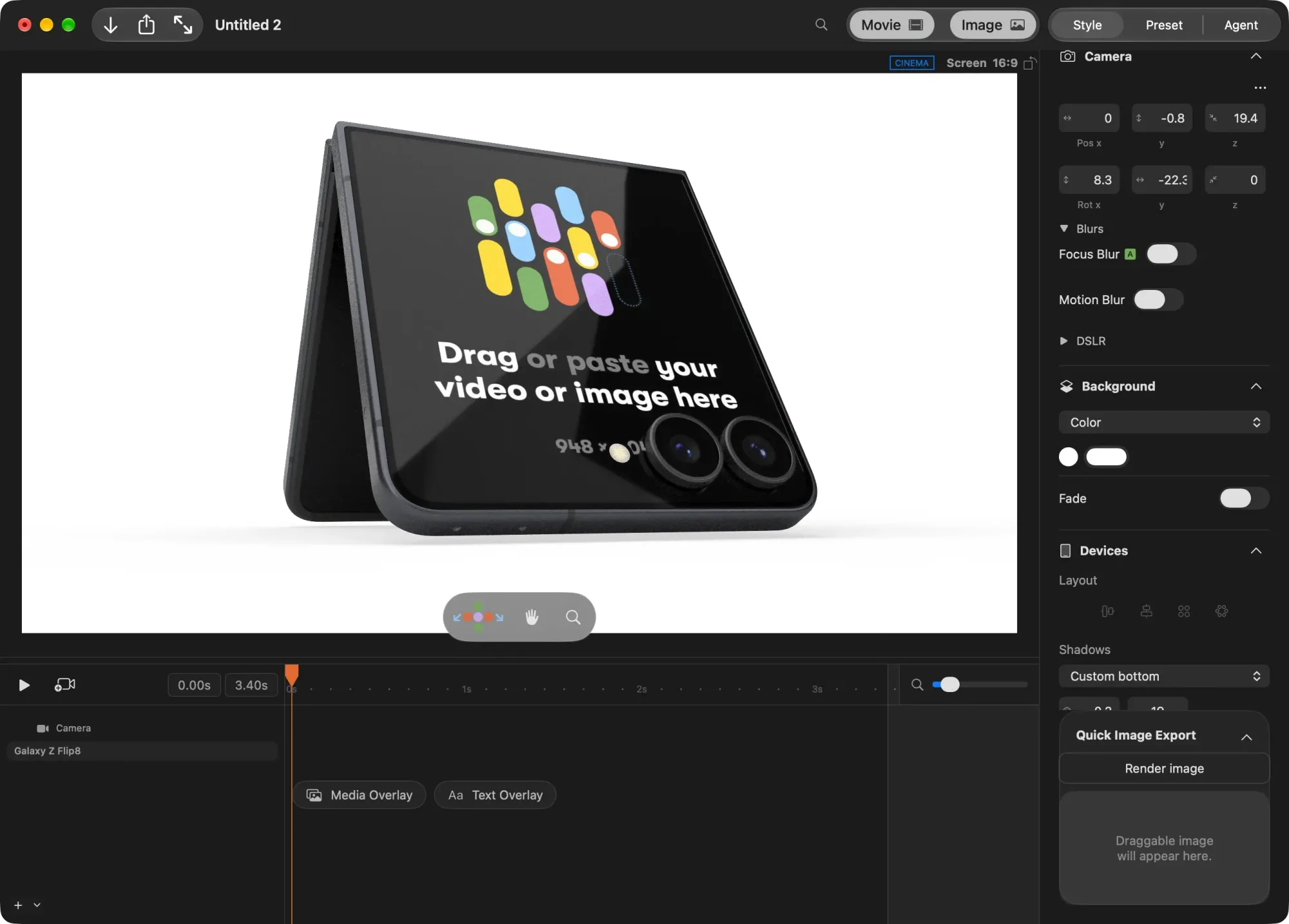1289x924 pixels.
Task: Expand the DSLR section
Action: tap(1064, 341)
